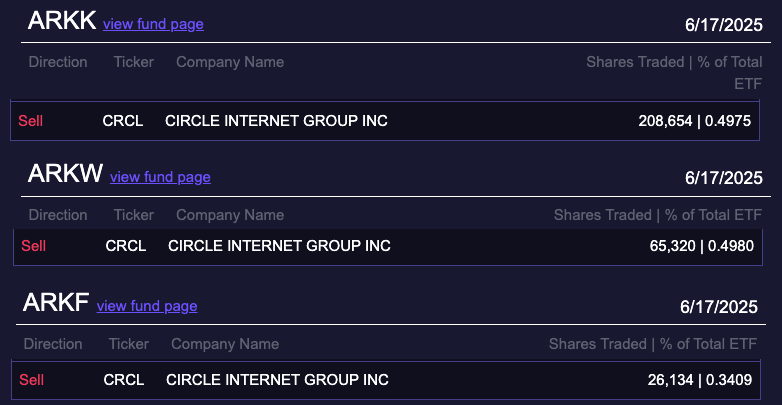Click the ARKK fund heading
The height and width of the screenshot is (405, 782).
click(x=62, y=21)
